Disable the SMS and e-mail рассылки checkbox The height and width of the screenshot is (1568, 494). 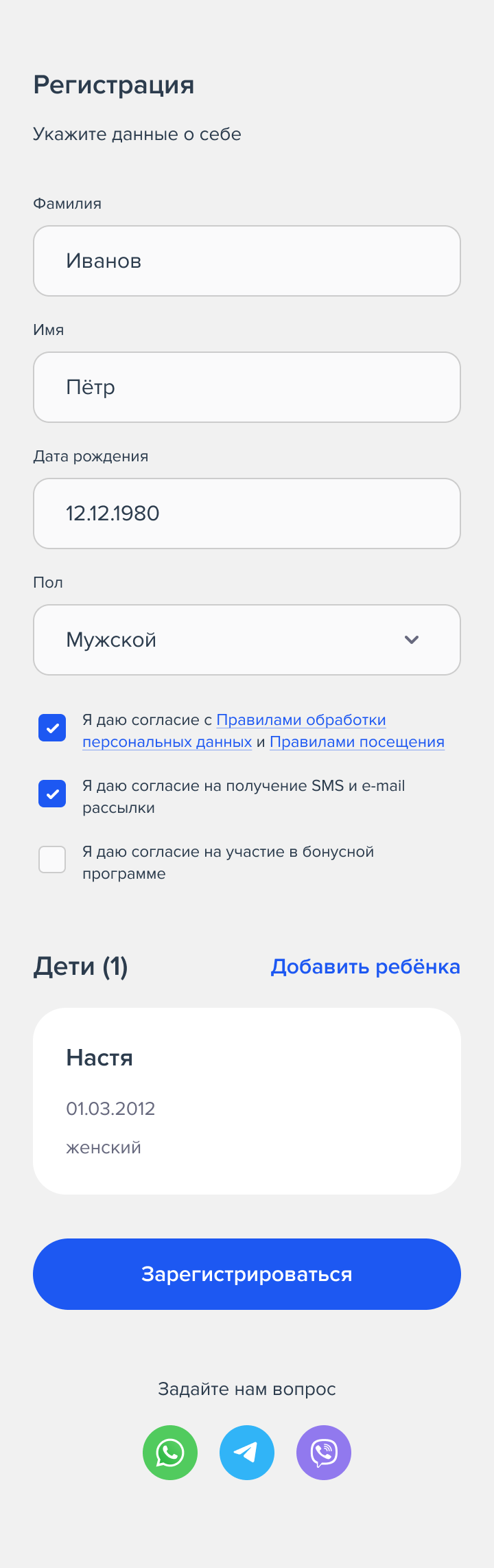coord(52,794)
